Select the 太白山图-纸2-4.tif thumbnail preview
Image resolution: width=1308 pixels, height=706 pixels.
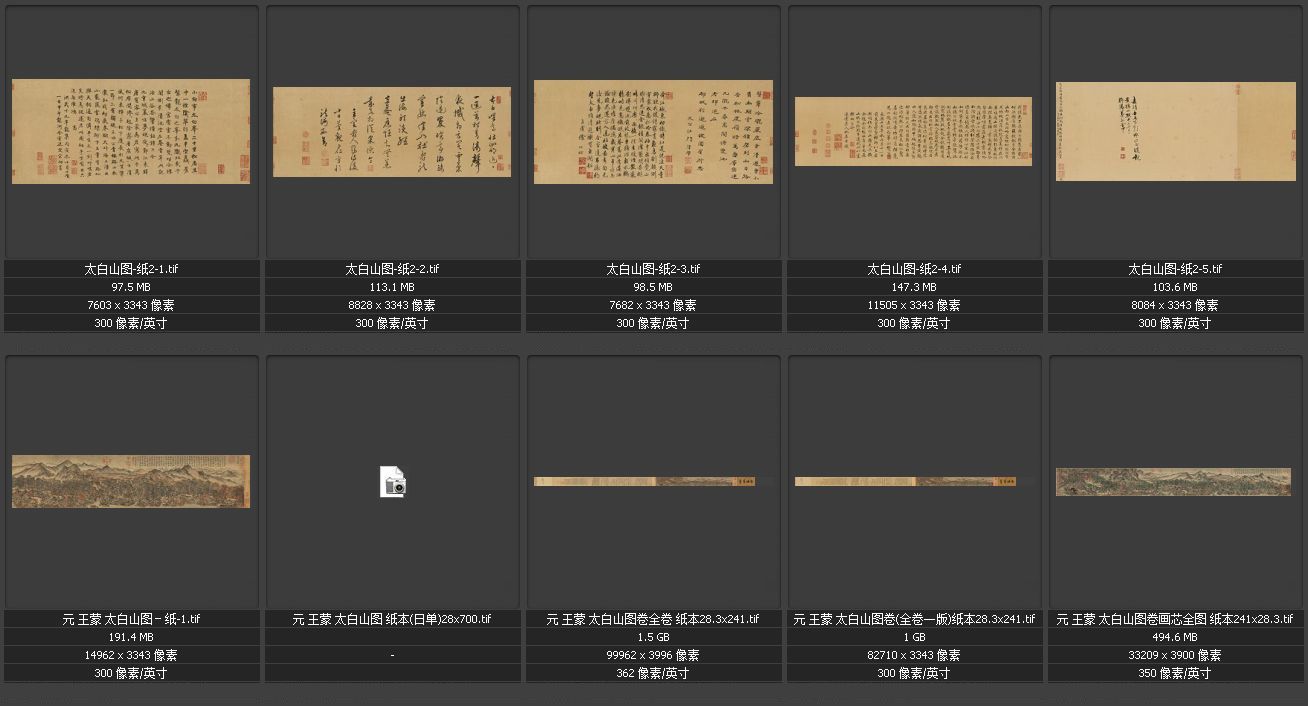913,131
